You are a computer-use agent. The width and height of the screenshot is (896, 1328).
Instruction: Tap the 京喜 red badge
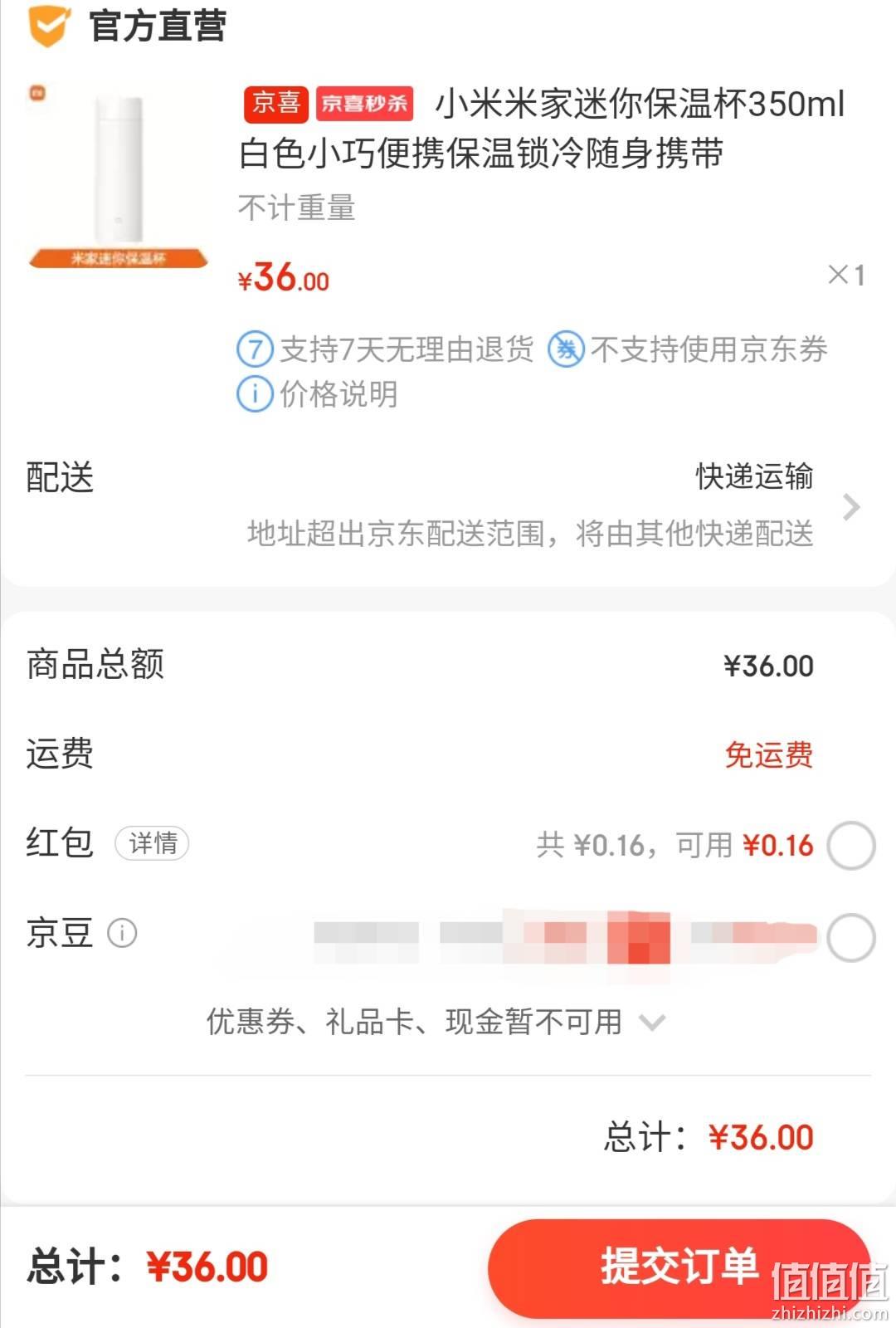[x=276, y=103]
